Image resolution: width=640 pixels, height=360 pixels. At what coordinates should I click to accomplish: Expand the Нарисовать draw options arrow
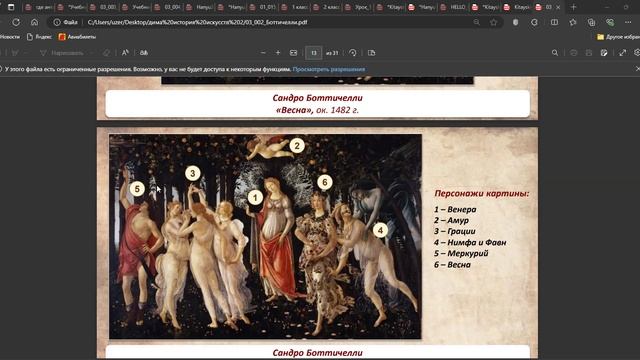point(91,53)
